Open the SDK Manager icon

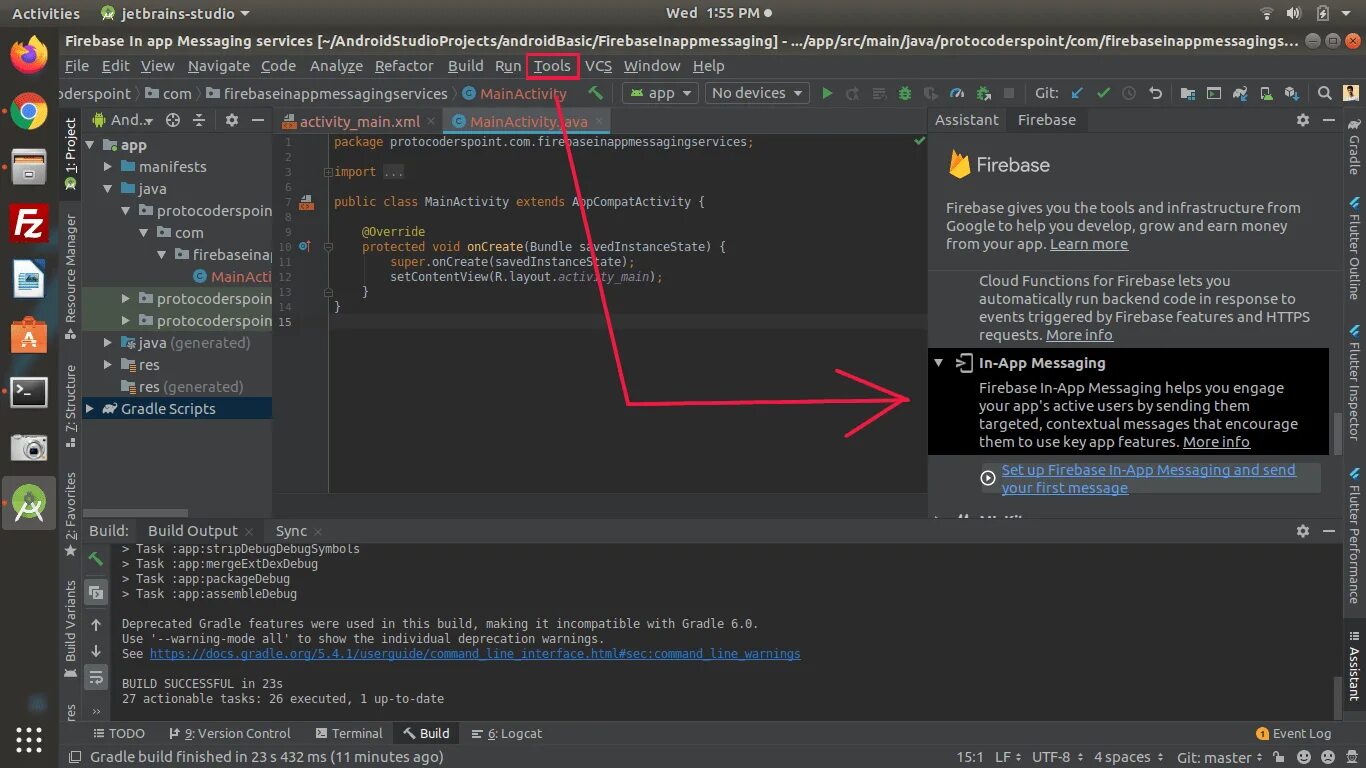tap(1292, 93)
